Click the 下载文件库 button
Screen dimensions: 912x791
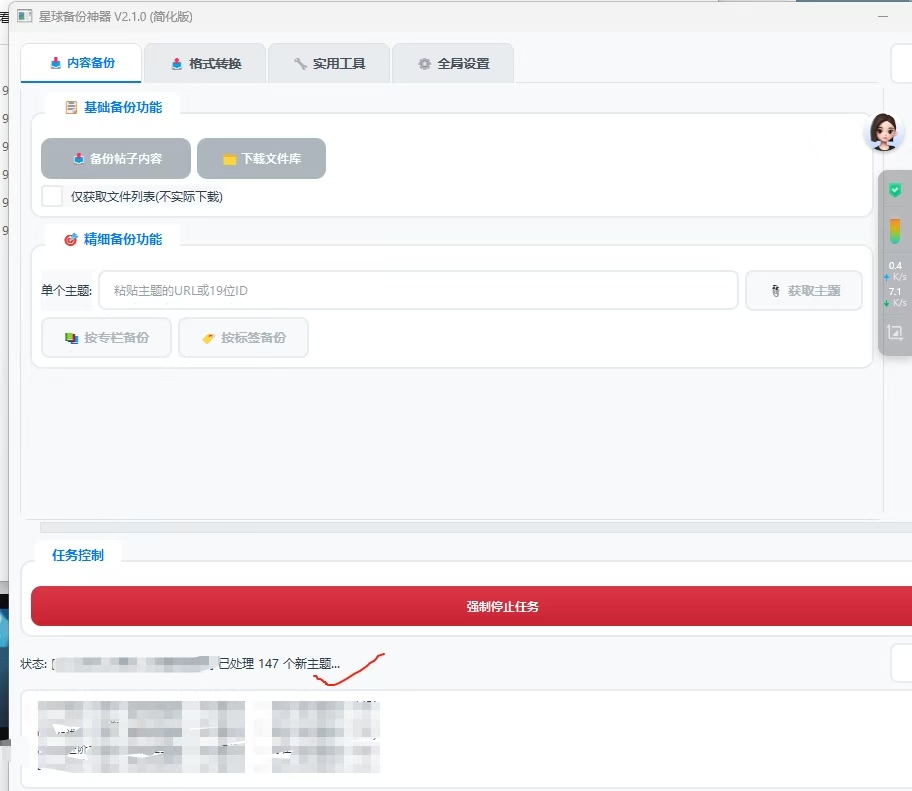261,158
